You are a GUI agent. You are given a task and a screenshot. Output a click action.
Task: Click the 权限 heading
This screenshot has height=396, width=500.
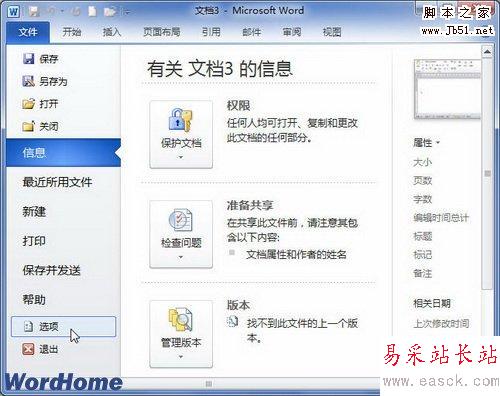pyautogui.click(x=238, y=105)
